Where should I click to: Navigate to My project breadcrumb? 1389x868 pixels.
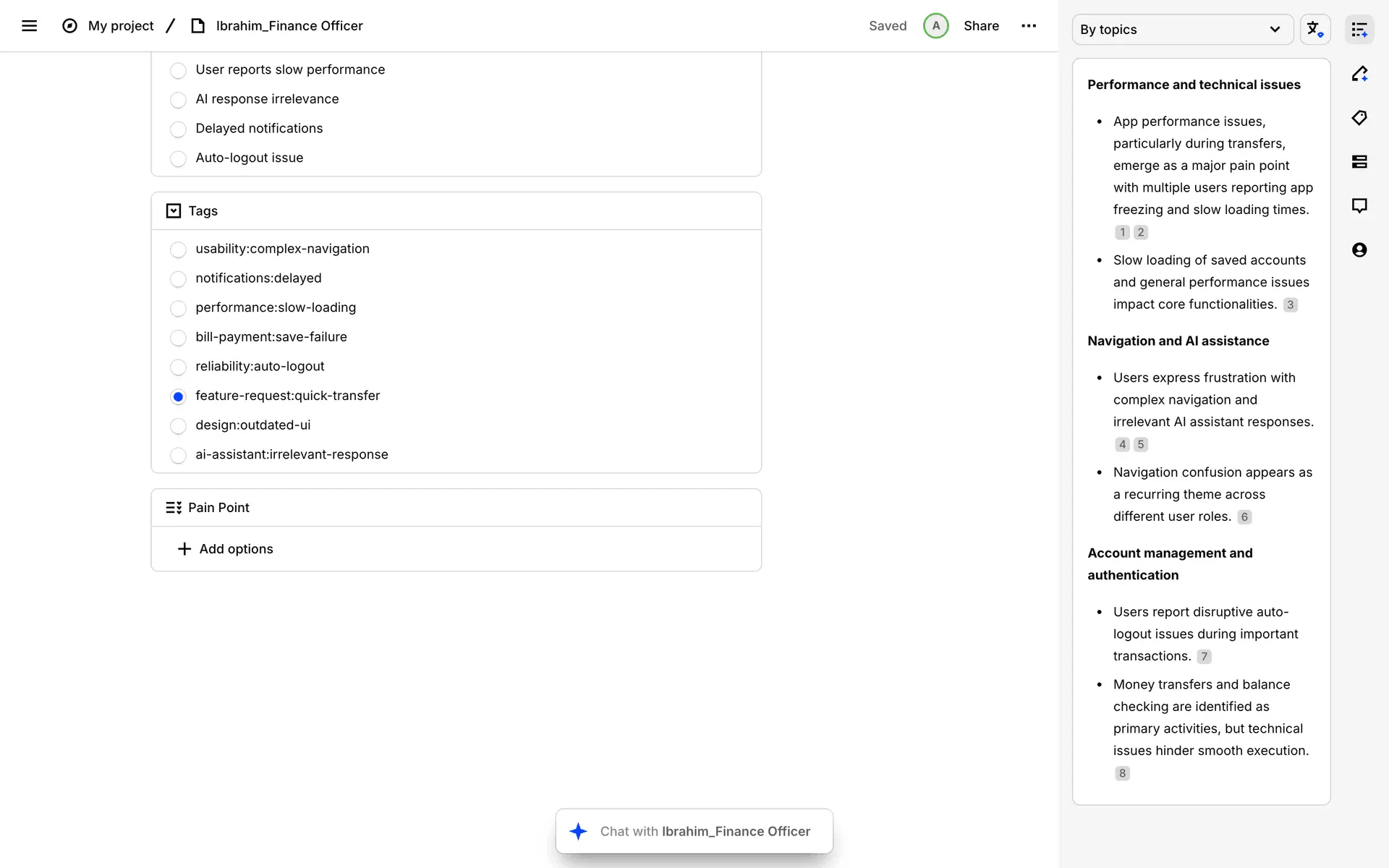pos(120,26)
